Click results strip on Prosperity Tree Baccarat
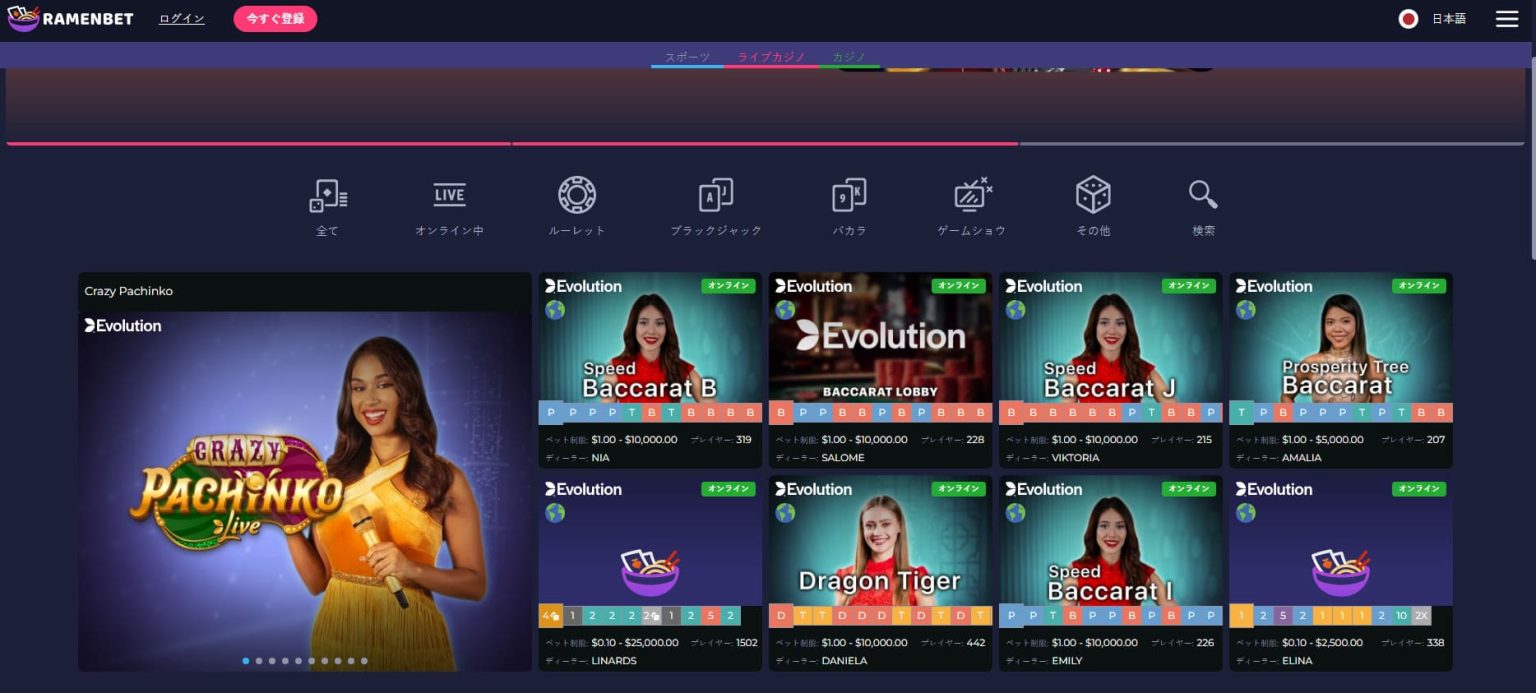The width and height of the screenshot is (1536, 693). coord(1341,412)
